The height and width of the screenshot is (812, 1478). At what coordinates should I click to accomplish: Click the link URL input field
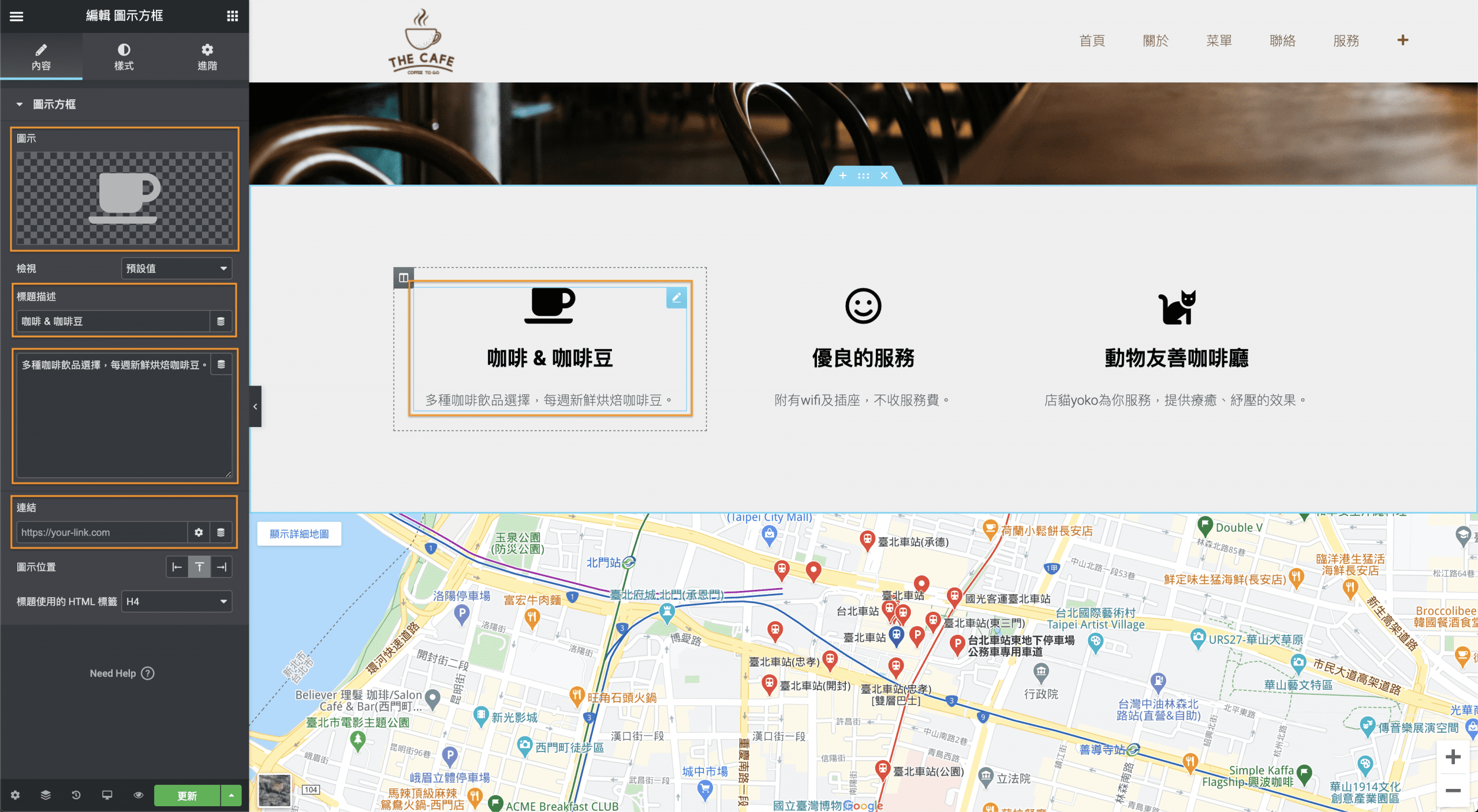pos(102,532)
